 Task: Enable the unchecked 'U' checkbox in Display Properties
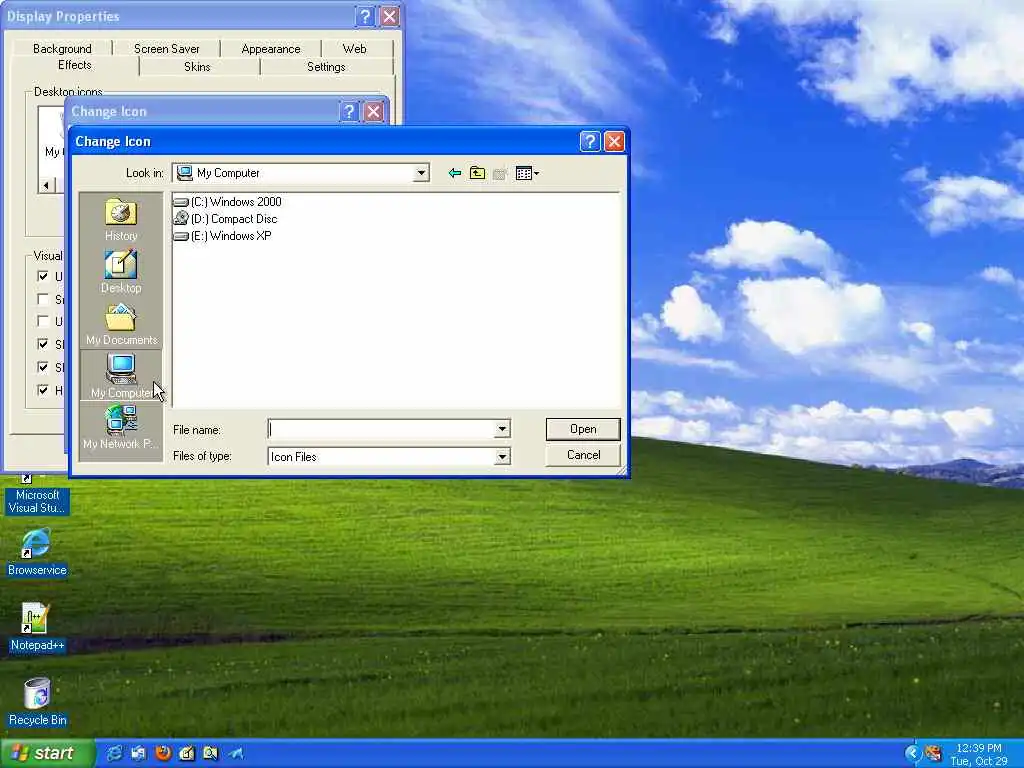[43, 321]
